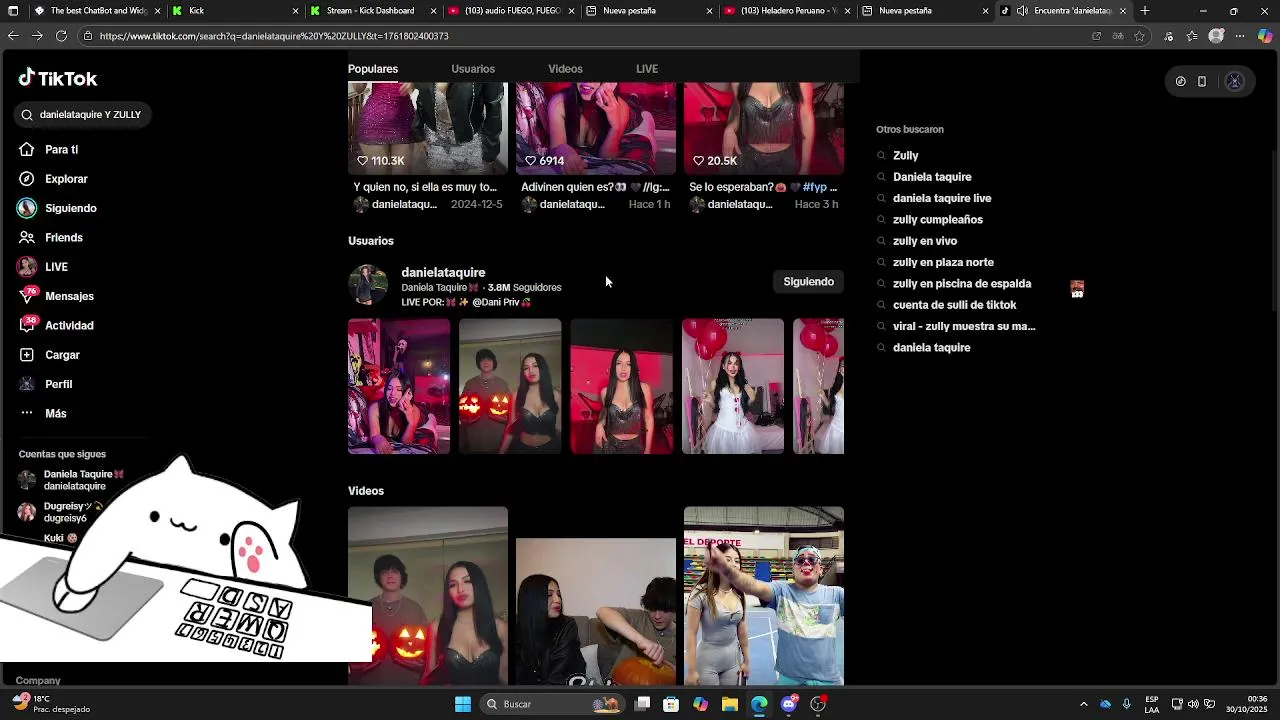Click the Siguiendo button for danielataquire
The height and width of the screenshot is (720, 1280).
coord(808,282)
